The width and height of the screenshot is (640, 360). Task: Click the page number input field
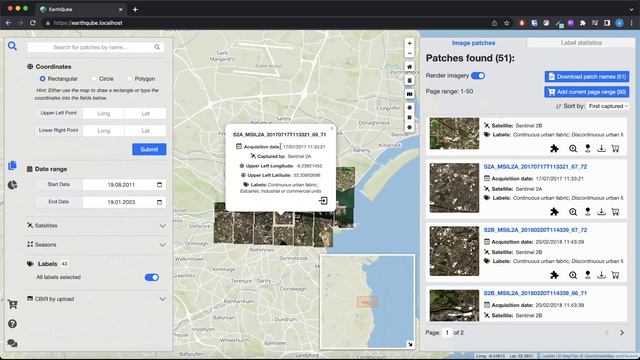(447, 333)
